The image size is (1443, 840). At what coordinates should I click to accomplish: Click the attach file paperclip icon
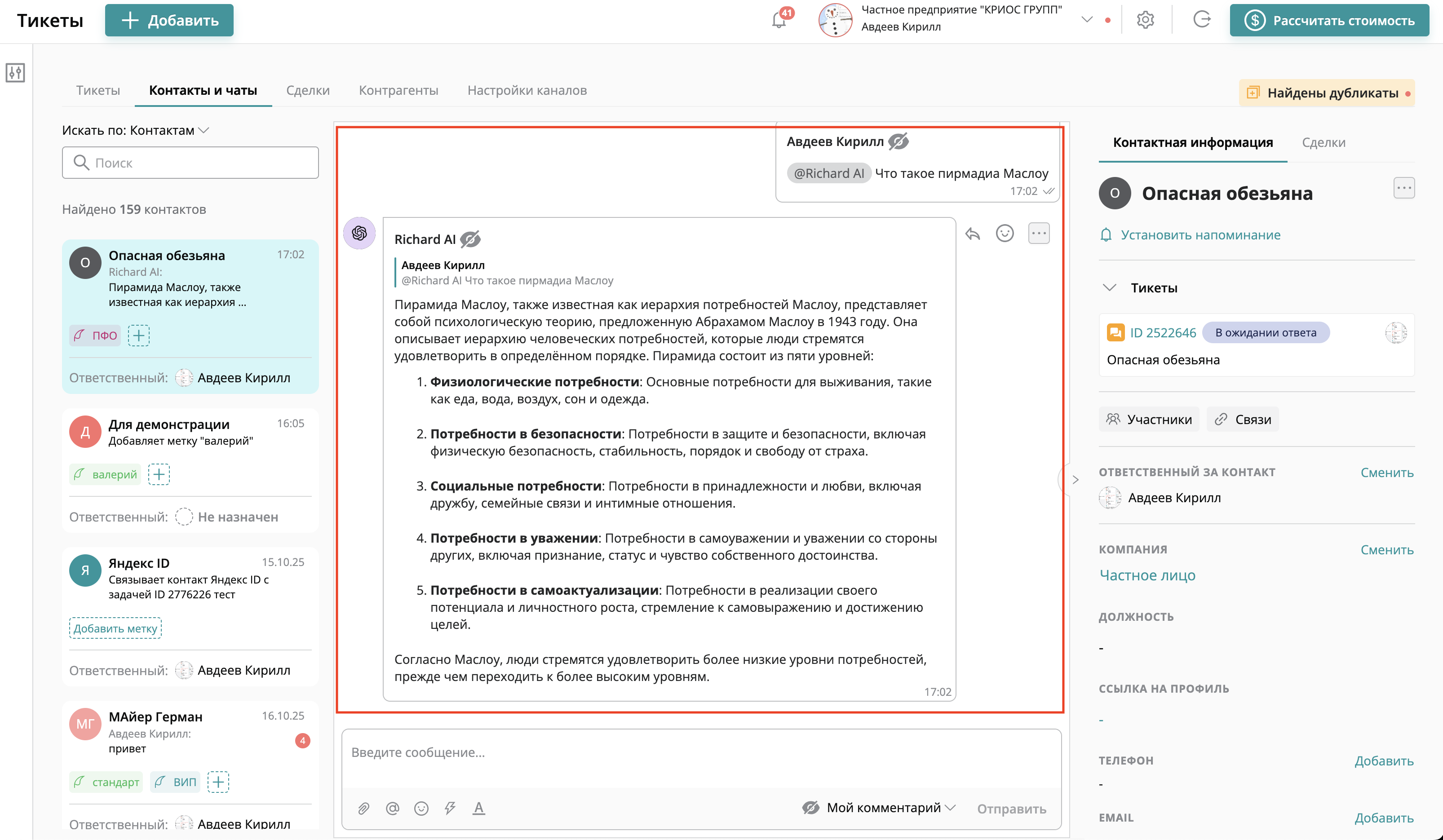tap(363, 808)
